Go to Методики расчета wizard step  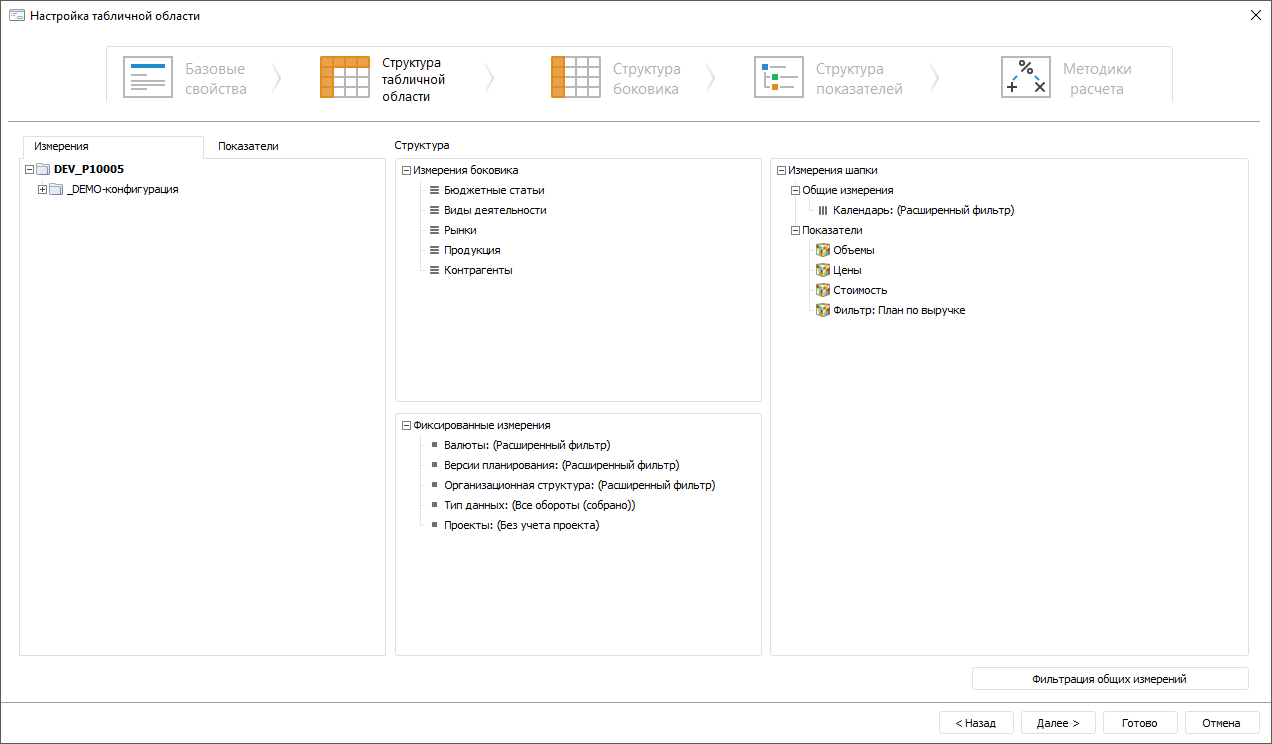(x=1067, y=78)
